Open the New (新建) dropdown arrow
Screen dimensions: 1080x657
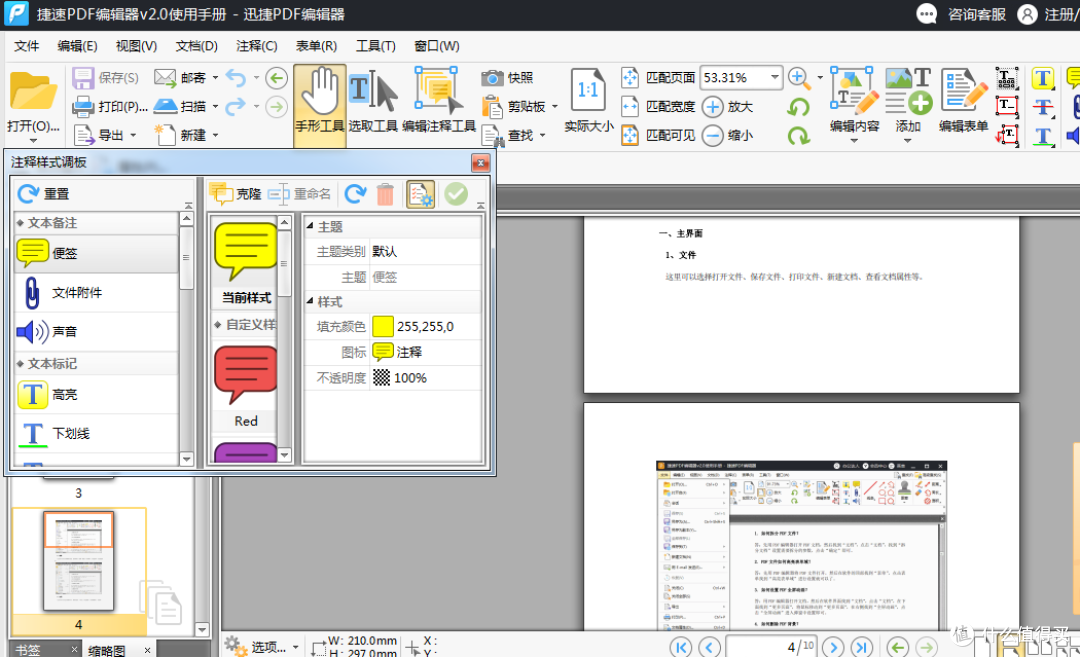coord(215,136)
